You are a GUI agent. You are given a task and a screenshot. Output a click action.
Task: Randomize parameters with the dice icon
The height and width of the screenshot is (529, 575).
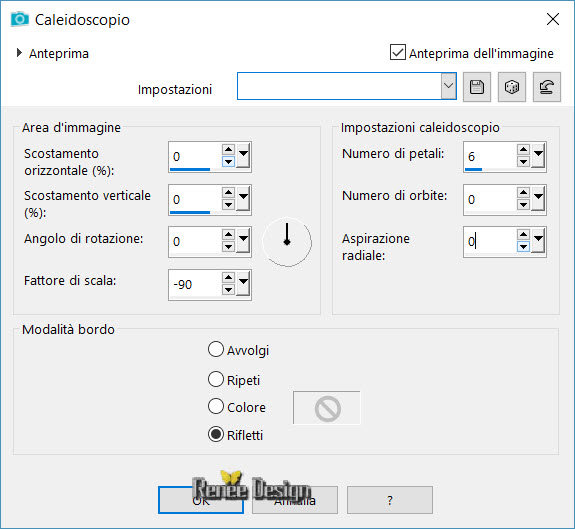point(512,87)
